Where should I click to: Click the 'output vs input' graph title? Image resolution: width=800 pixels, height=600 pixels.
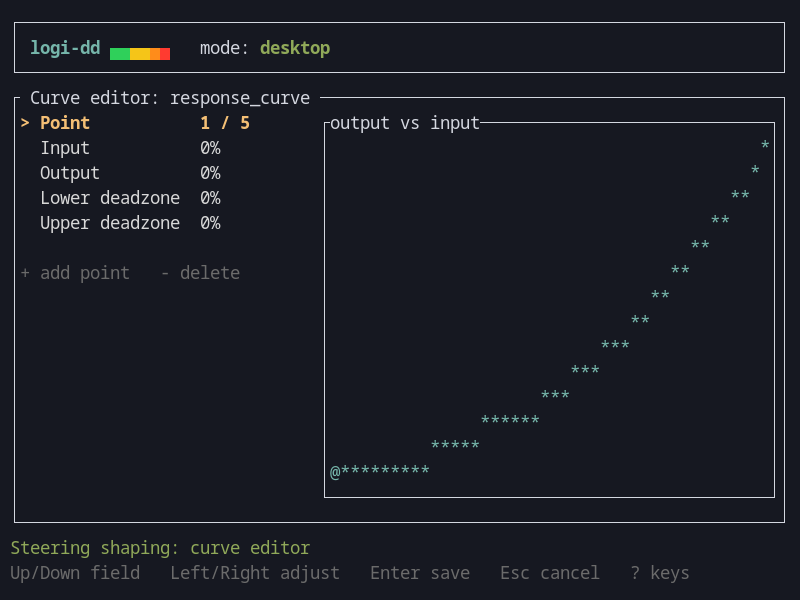pyautogui.click(x=405, y=123)
